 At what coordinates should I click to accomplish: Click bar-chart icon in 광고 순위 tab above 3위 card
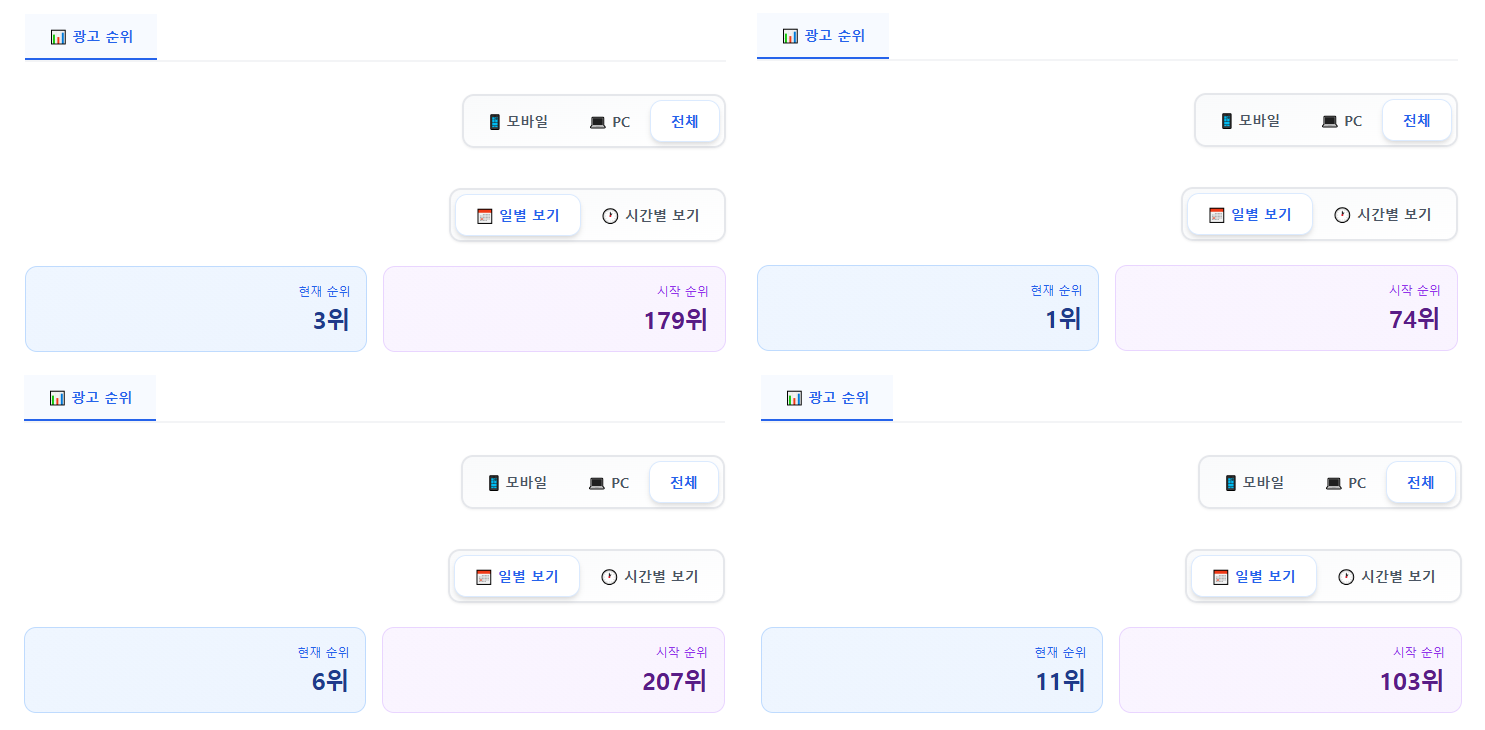point(58,37)
